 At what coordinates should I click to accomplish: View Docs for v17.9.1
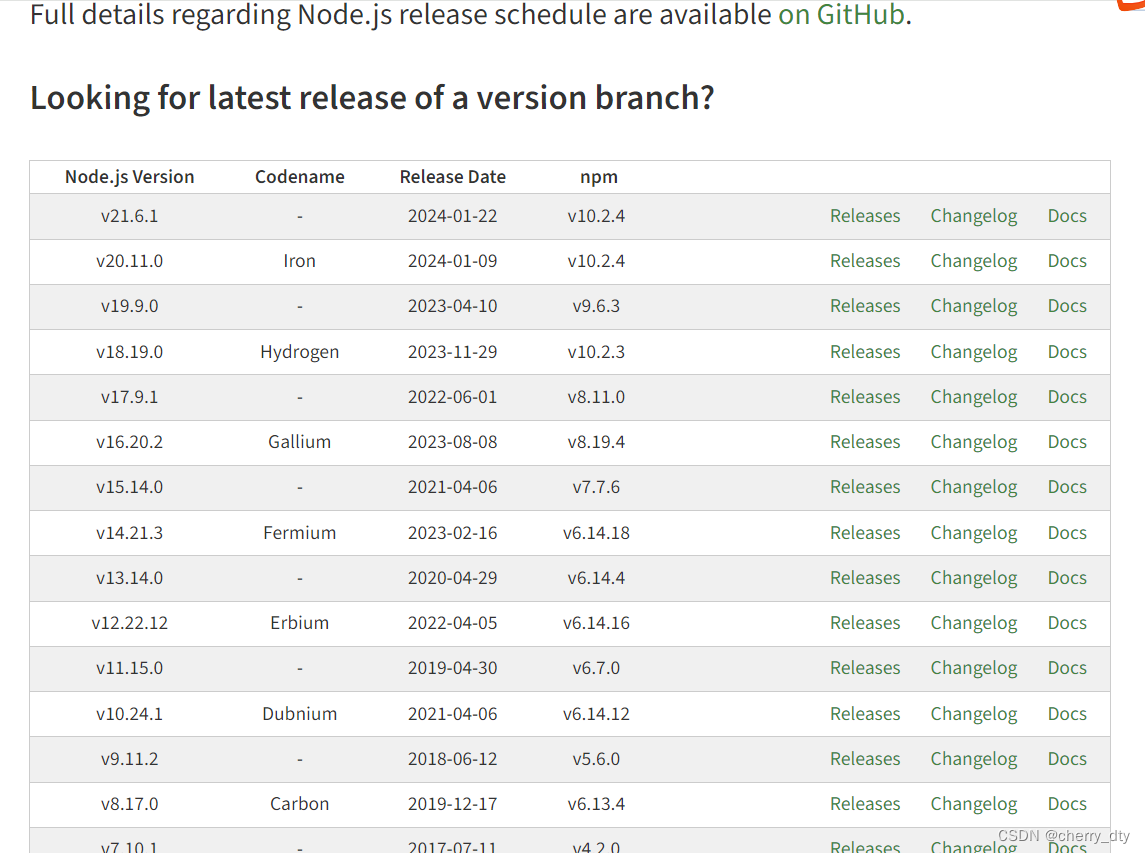click(x=1067, y=397)
